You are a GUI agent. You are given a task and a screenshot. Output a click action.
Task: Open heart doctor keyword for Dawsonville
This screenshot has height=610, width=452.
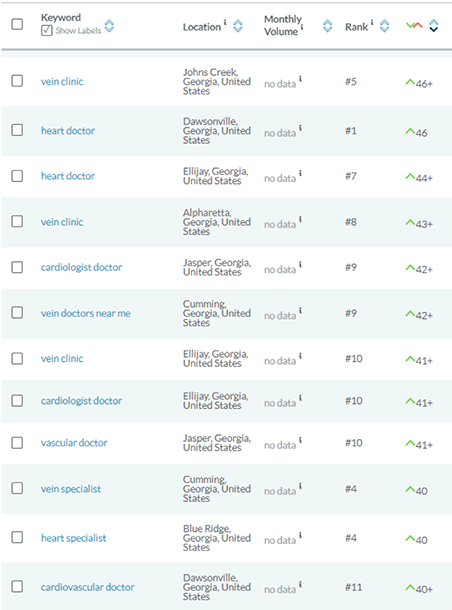coord(68,130)
